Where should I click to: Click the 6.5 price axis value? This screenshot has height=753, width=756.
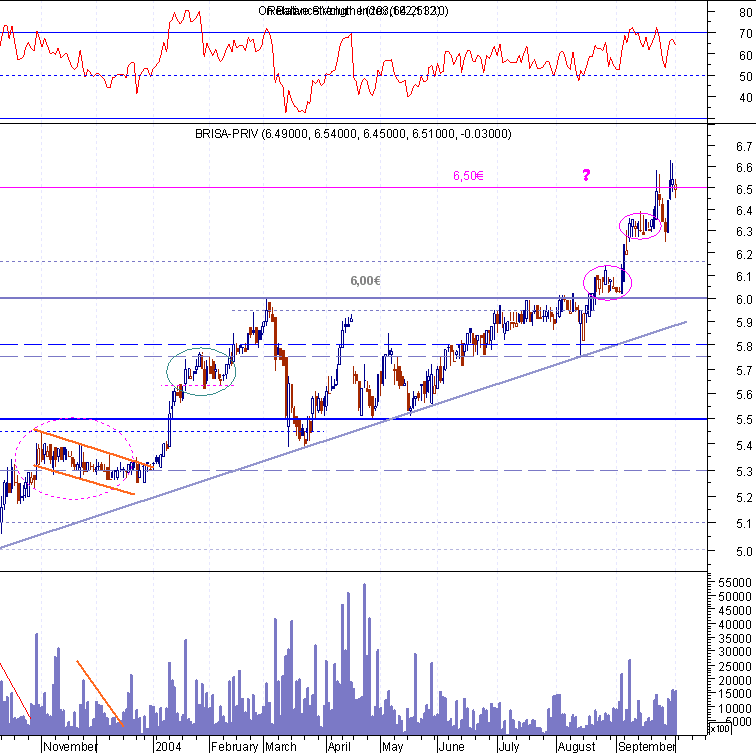744,189
